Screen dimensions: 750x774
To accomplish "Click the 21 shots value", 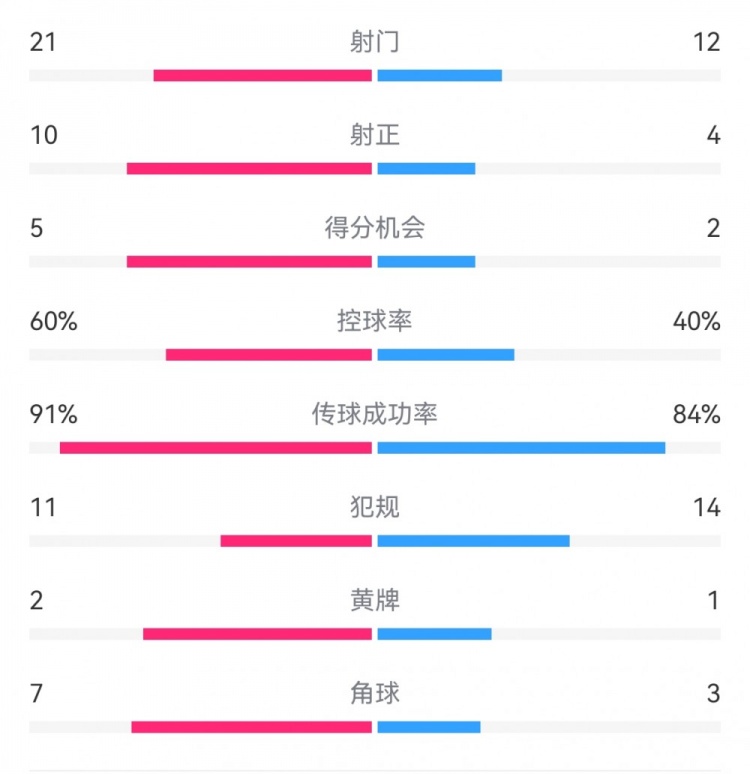I will click(43, 42).
